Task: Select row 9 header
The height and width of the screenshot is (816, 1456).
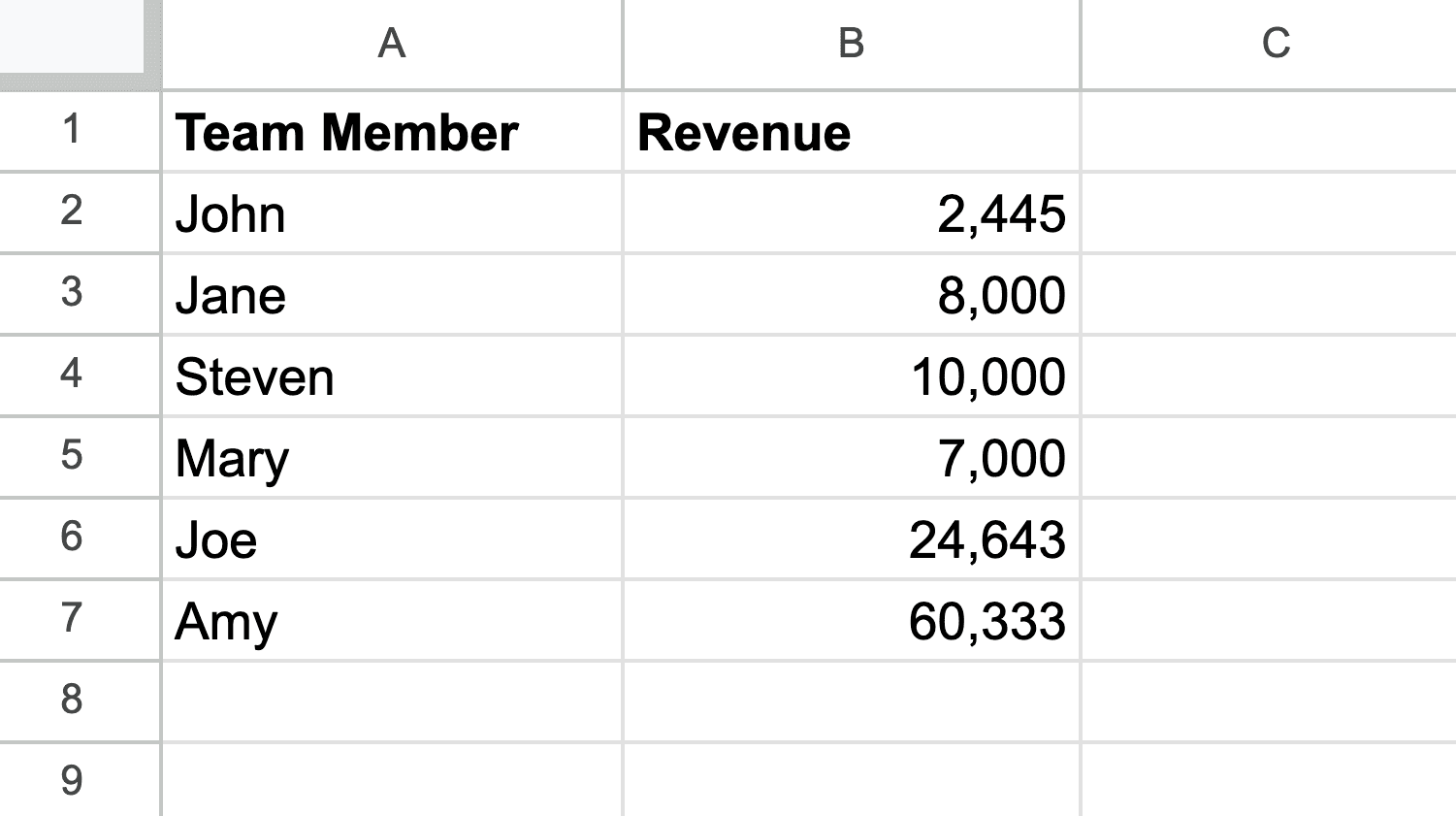Action: click(x=73, y=781)
